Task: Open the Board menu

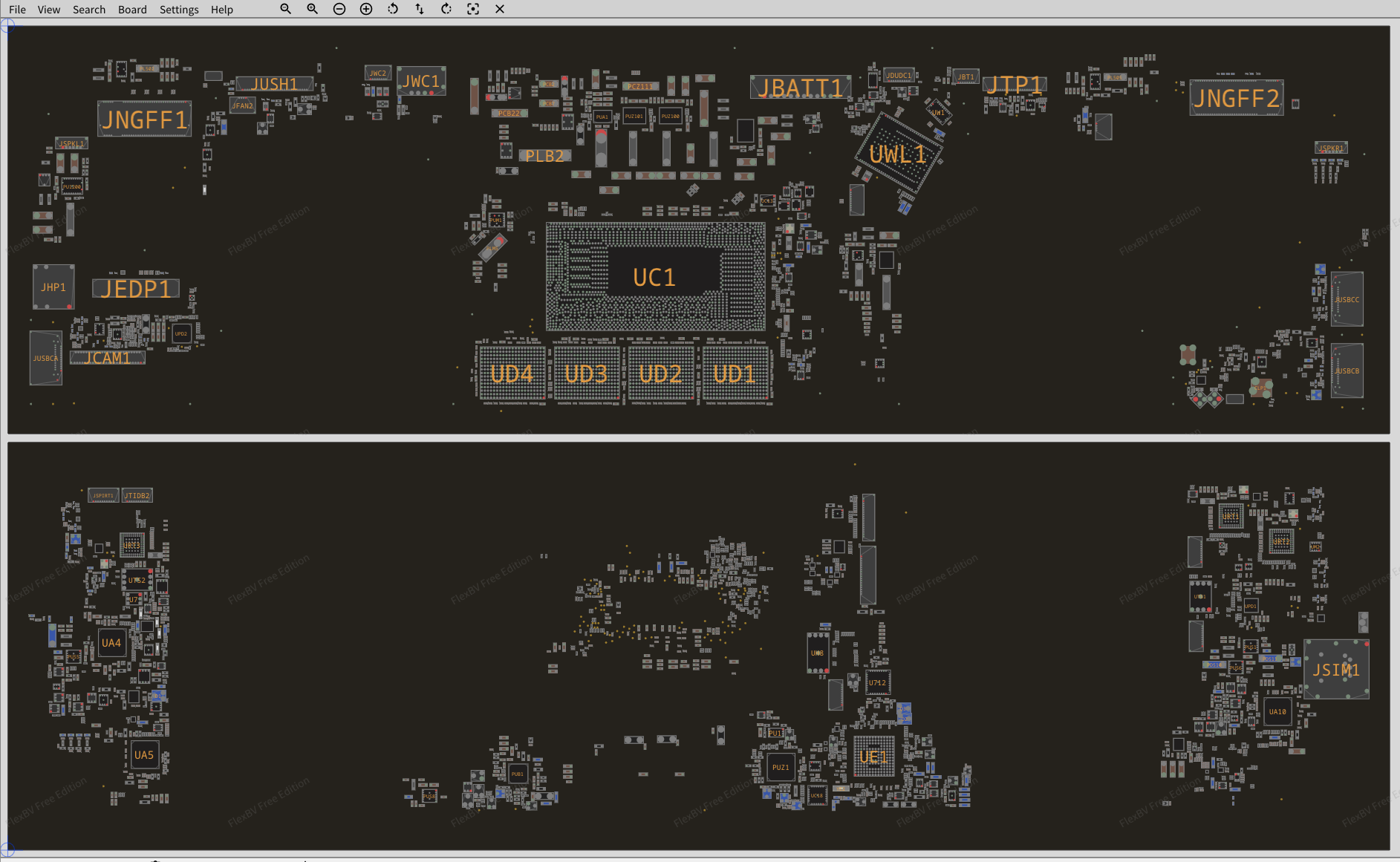Action: 132,10
